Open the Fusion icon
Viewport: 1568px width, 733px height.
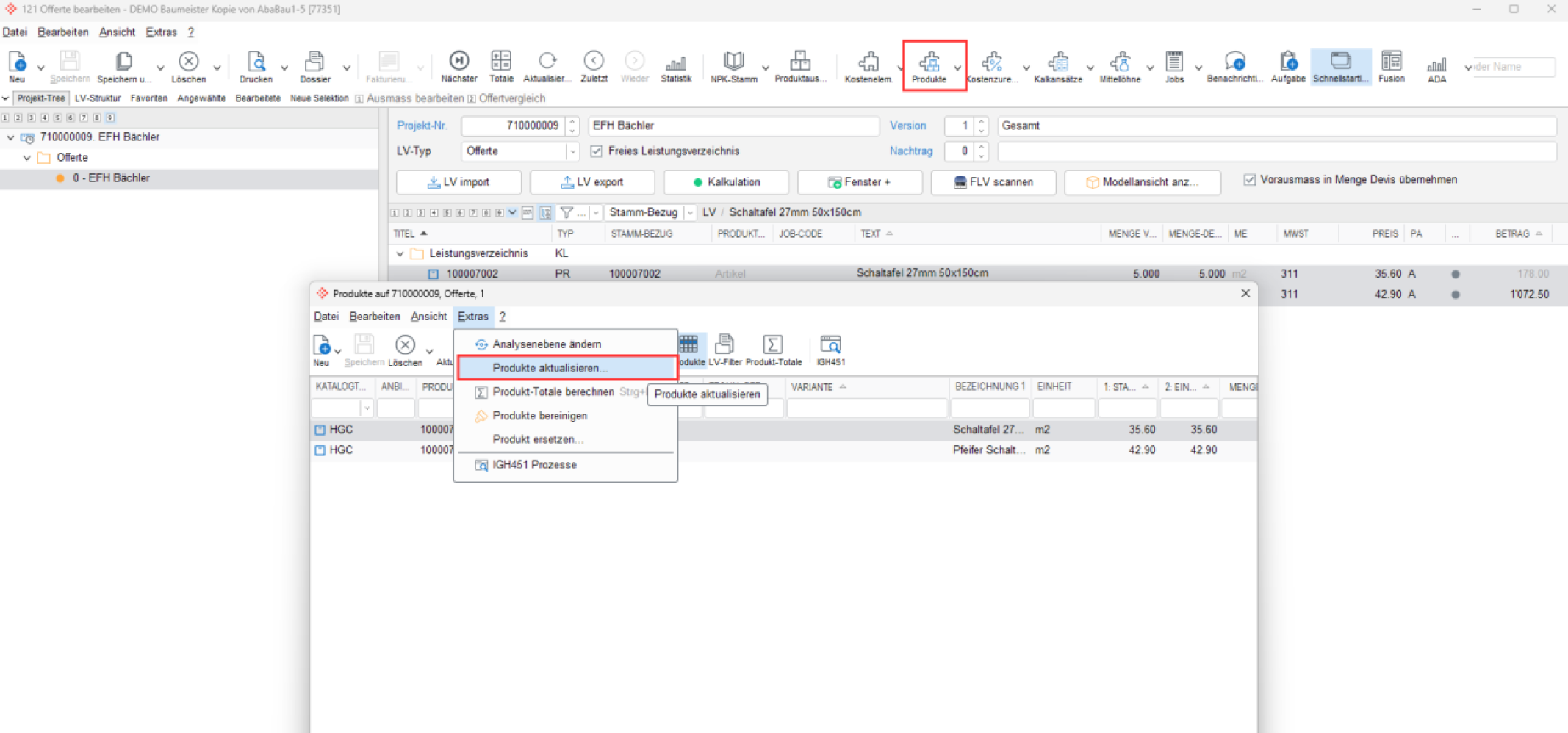(1391, 61)
